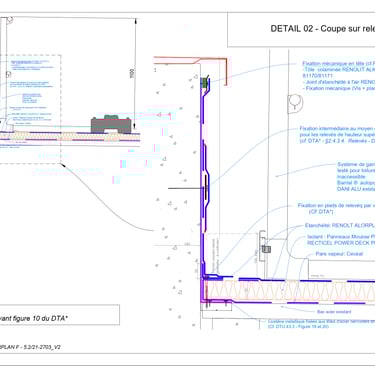Select the 'DANI ALU' annotation line

[356, 189]
